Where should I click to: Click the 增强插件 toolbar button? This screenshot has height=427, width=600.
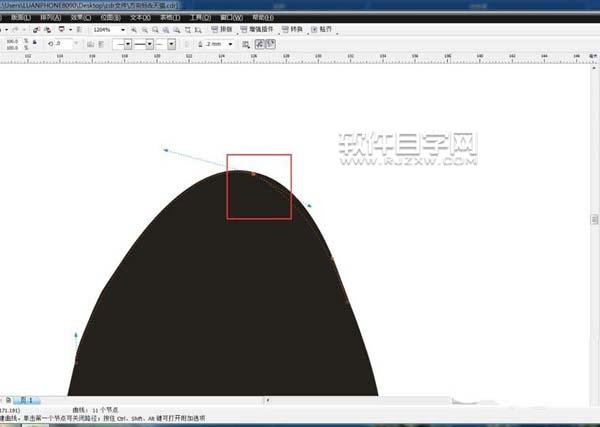[x=258, y=29]
